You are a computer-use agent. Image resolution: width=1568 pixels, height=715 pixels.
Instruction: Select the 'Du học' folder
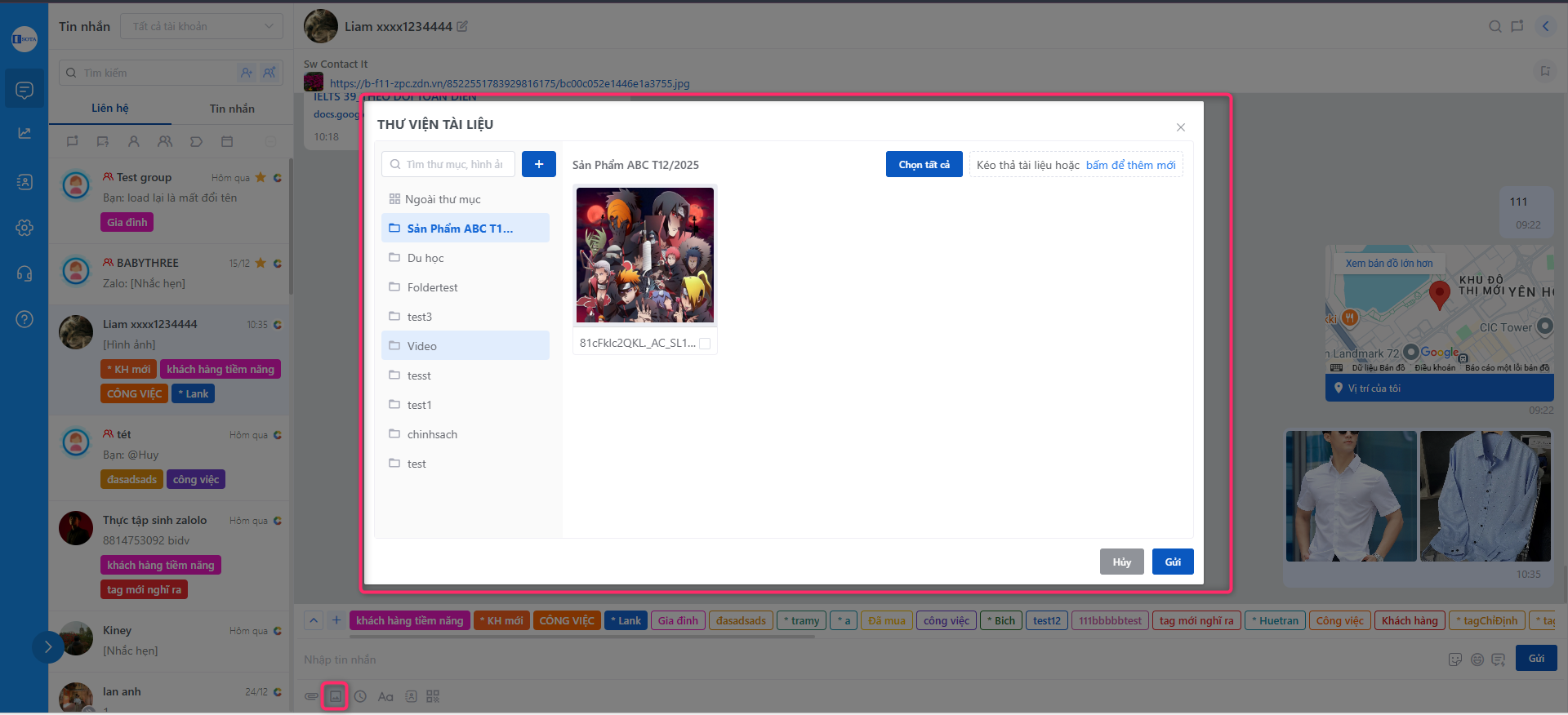tap(425, 258)
